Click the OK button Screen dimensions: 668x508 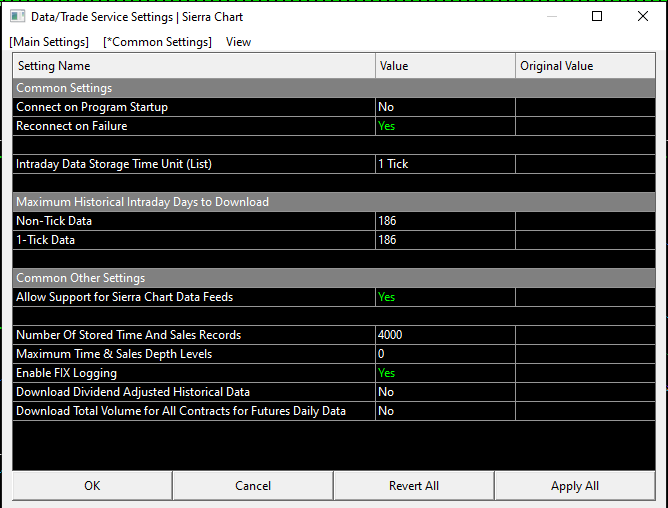tap(92, 485)
